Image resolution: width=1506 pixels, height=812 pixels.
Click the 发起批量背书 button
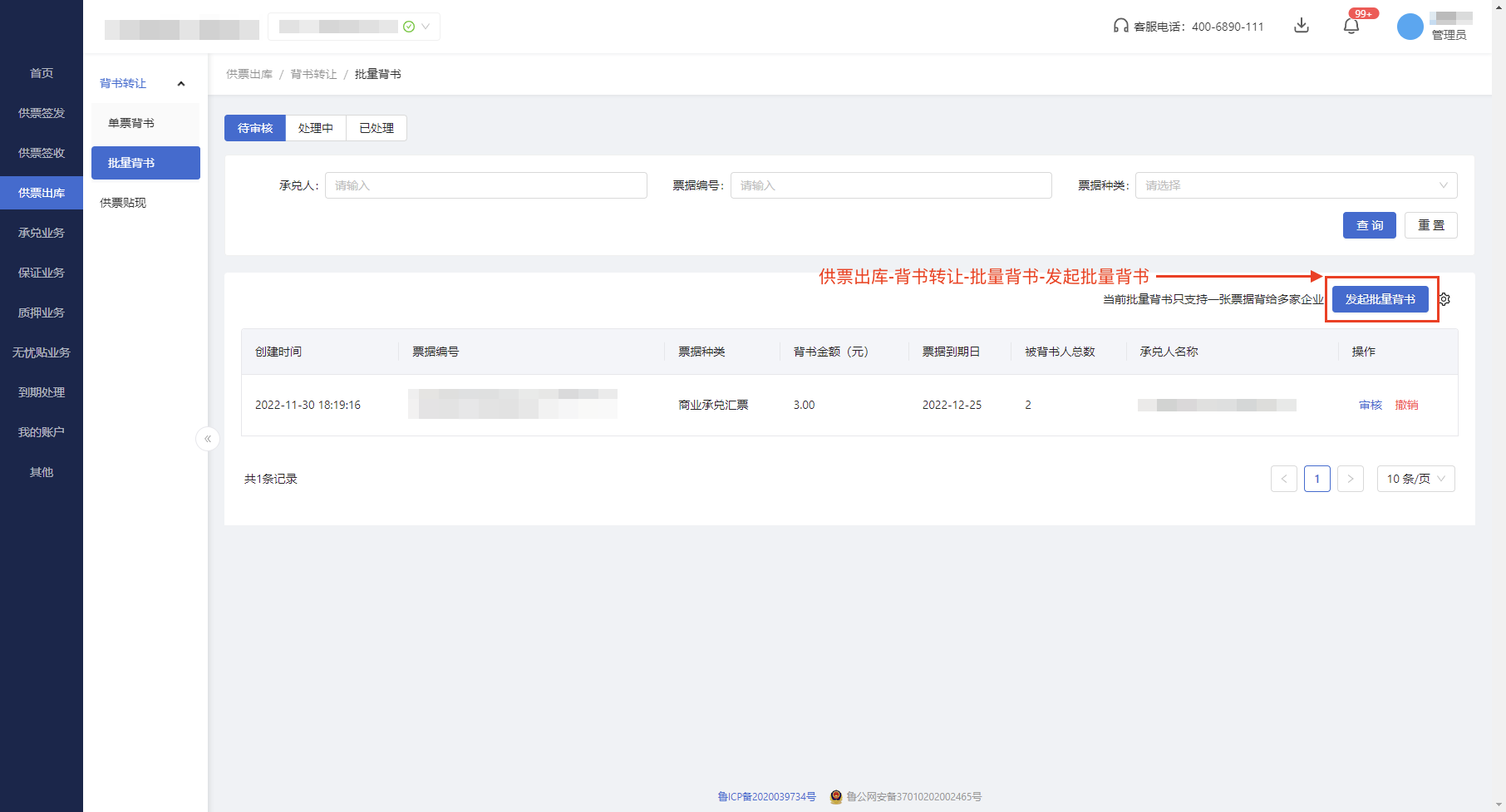1380,299
